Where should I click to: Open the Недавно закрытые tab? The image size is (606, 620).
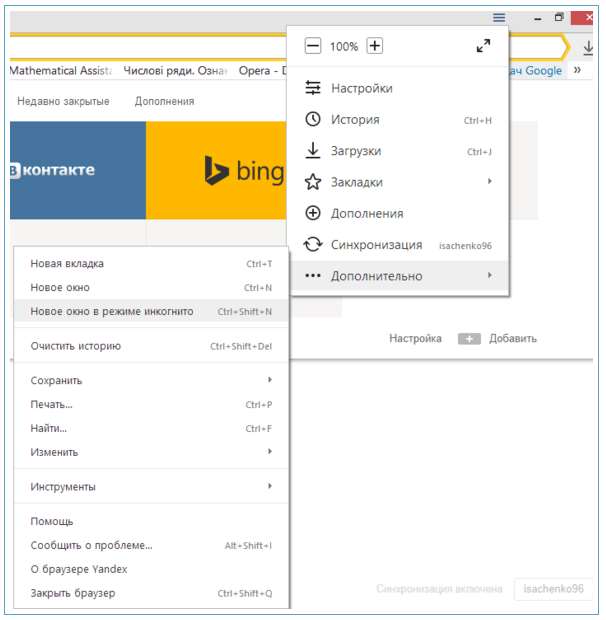coord(63,101)
